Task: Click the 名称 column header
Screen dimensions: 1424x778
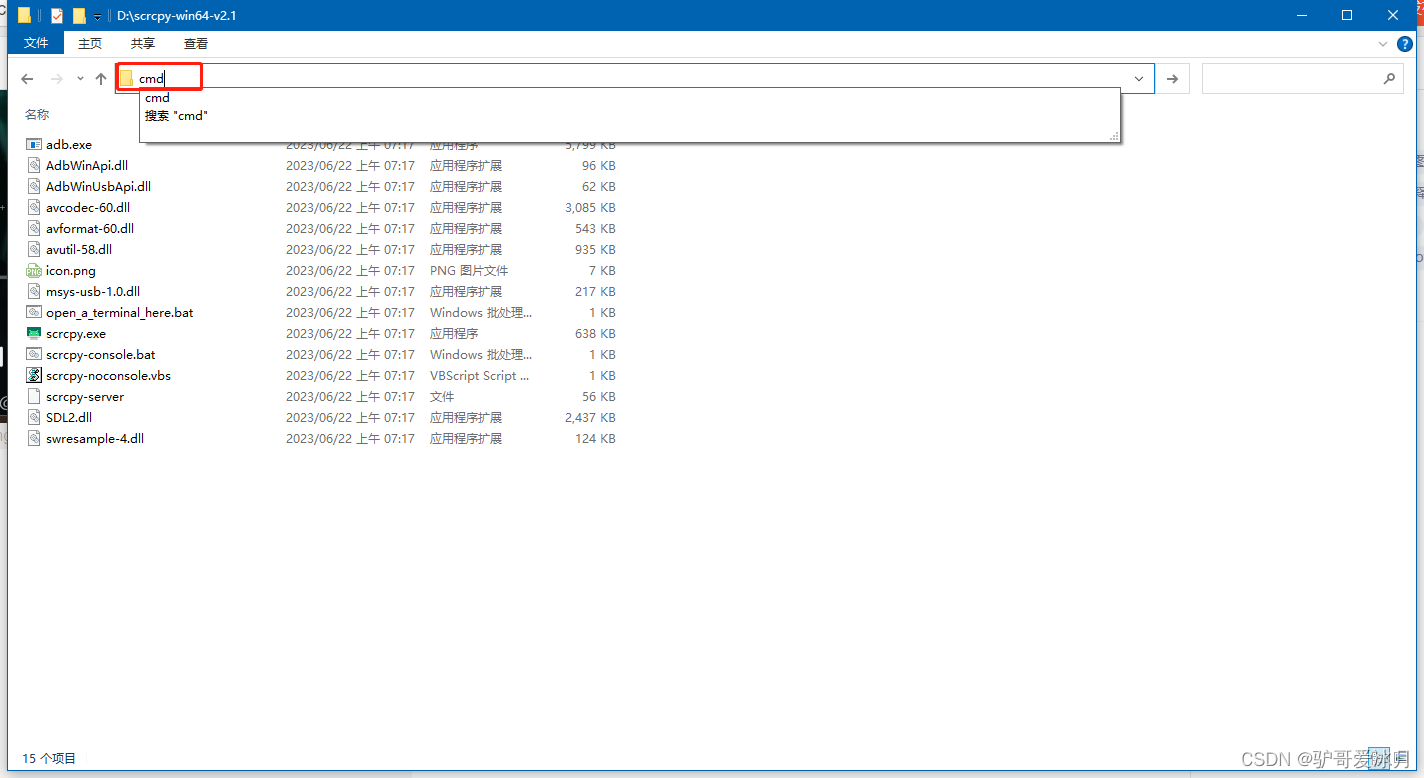Action: pyautogui.click(x=37, y=115)
